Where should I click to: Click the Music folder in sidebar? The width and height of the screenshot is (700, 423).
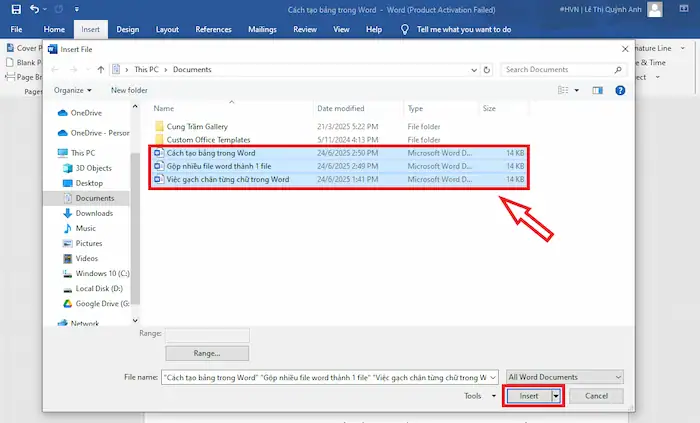coord(86,228)
